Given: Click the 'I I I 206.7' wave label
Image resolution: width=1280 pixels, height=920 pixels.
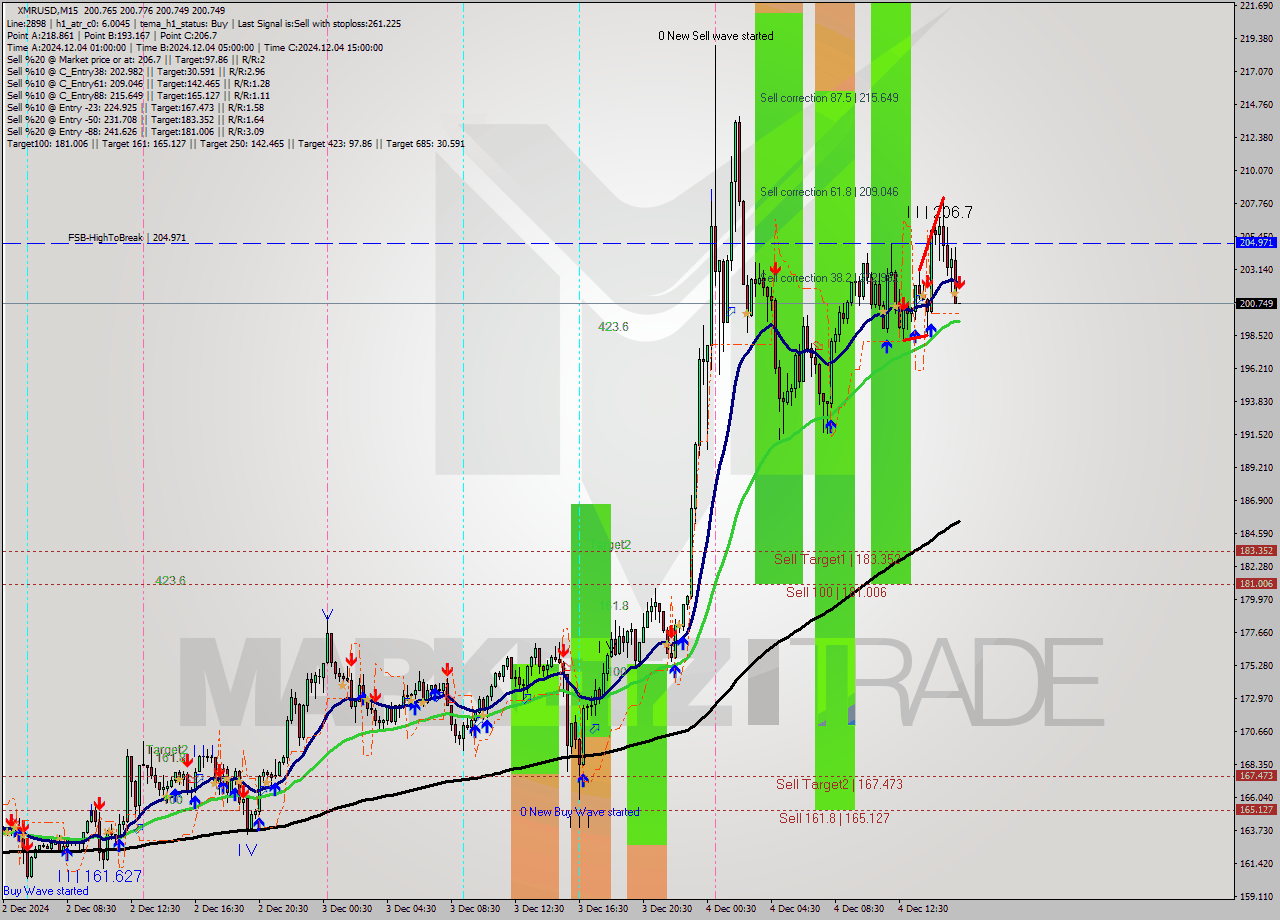Looking at the screenshot, I should 939,212.
